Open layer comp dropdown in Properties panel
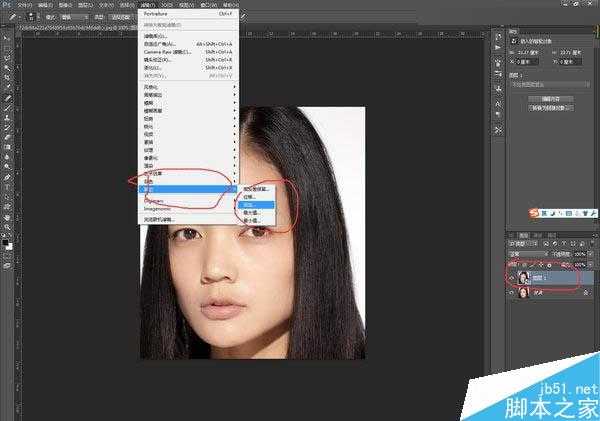The width and height of the screenshot is (600, 421). click(551, 84)
